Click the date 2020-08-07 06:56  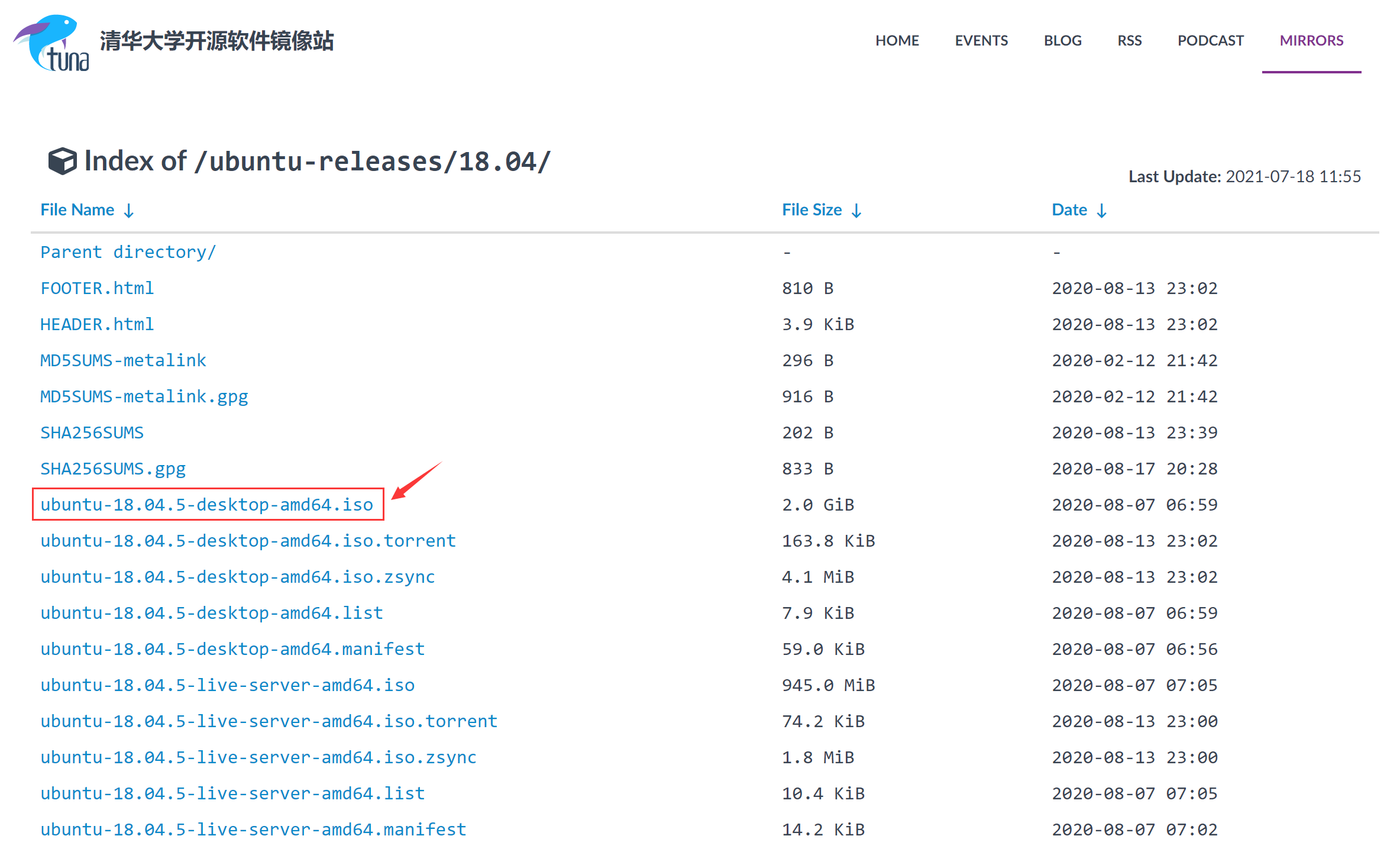coord(1135,649)
